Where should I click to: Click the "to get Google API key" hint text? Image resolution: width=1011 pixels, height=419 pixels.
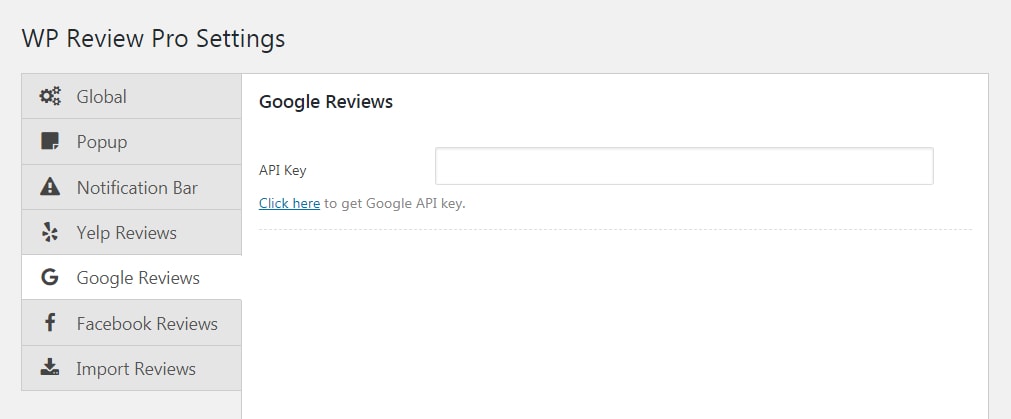(x=395, y=204)
